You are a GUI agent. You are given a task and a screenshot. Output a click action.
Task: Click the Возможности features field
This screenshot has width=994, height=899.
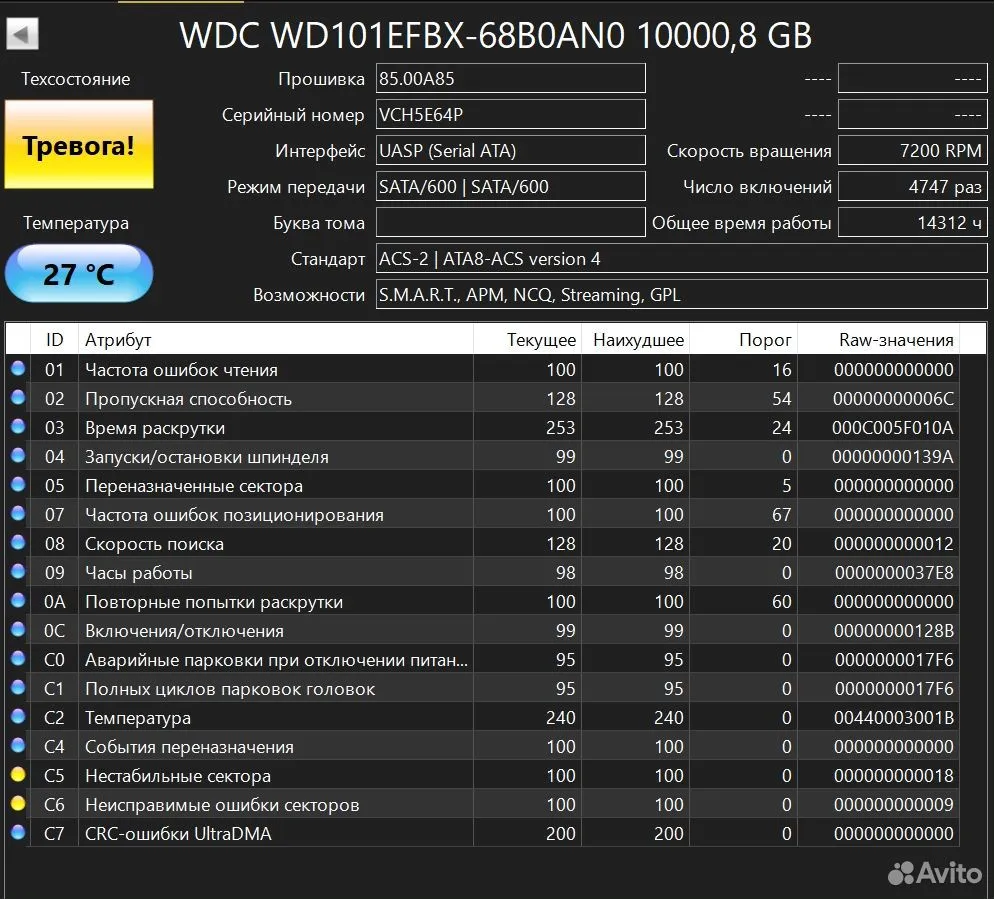point(681,295)
